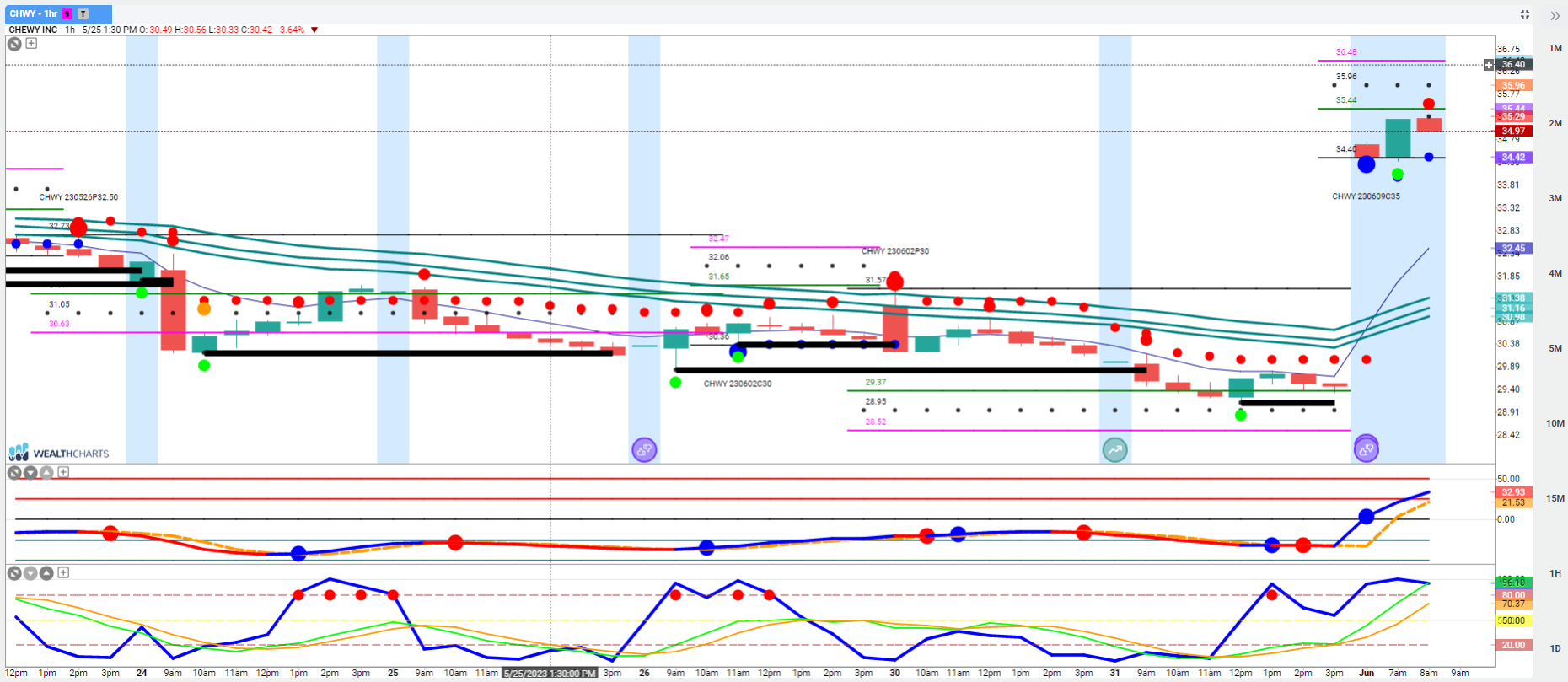Move the middle oscillator pane up
Viewport: 1568px width, 682px height.
pyautogui.click(x=46, y=473)
